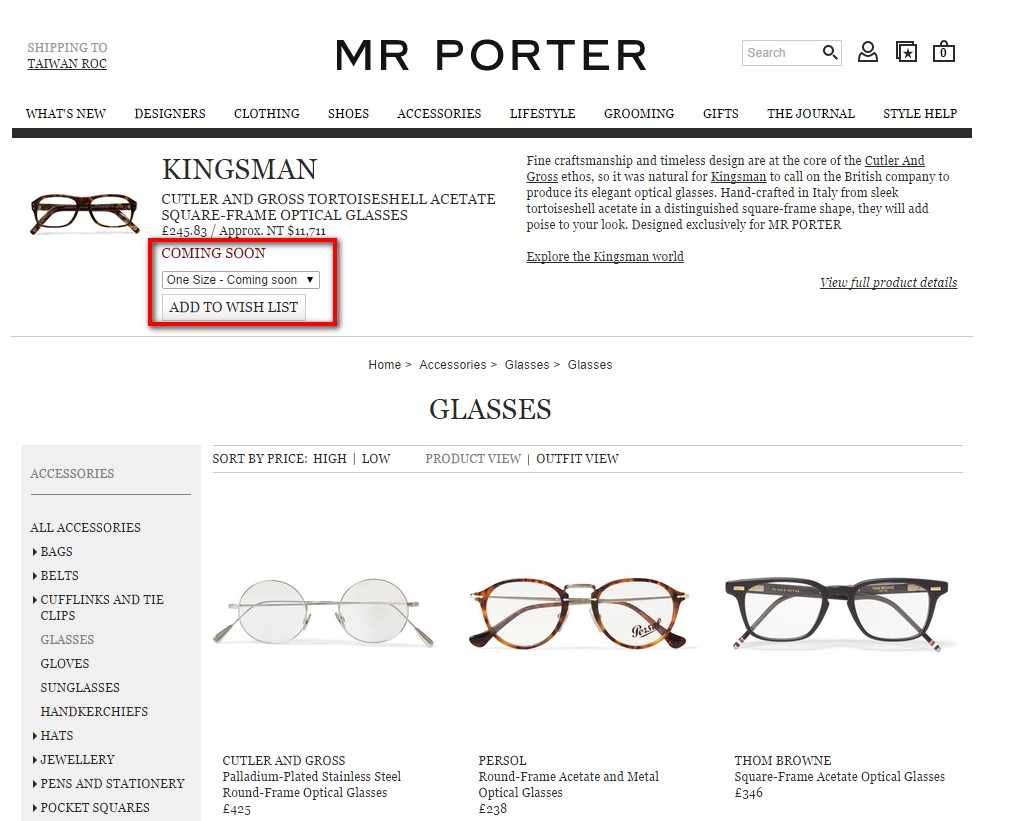This screenshot has width=1027, height=821.
Task: Open the wish list star icon
Action: 906,52
